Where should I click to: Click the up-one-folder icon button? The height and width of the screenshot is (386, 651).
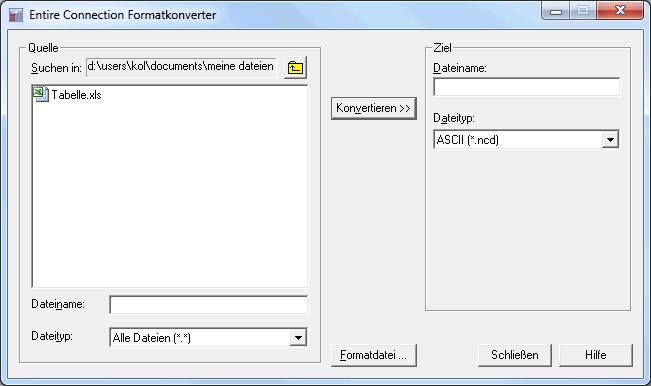(x=295, y=68)
